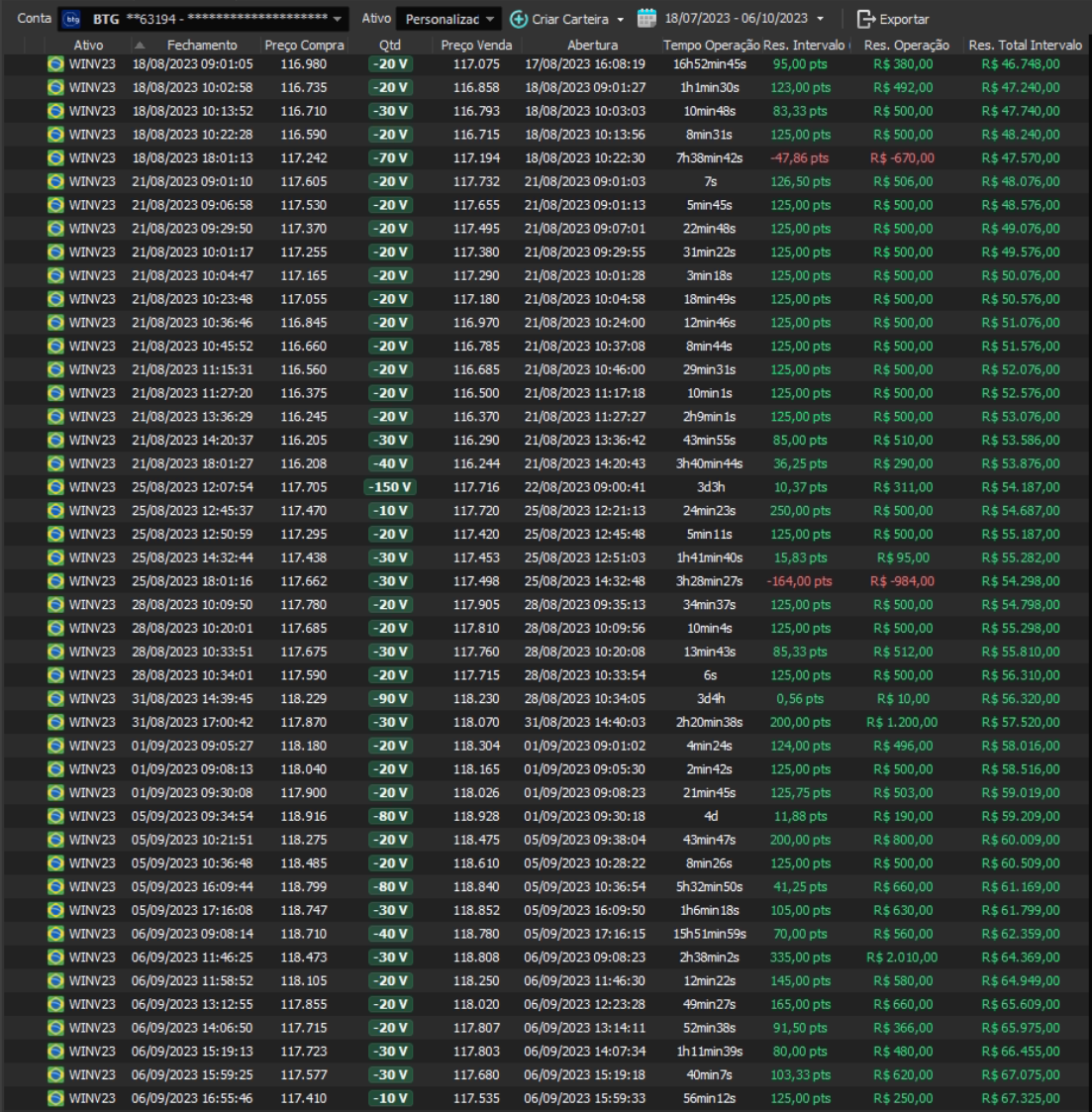
Task: Open the Criar Carteira dropdown arrow
Action: click(621, 19)
